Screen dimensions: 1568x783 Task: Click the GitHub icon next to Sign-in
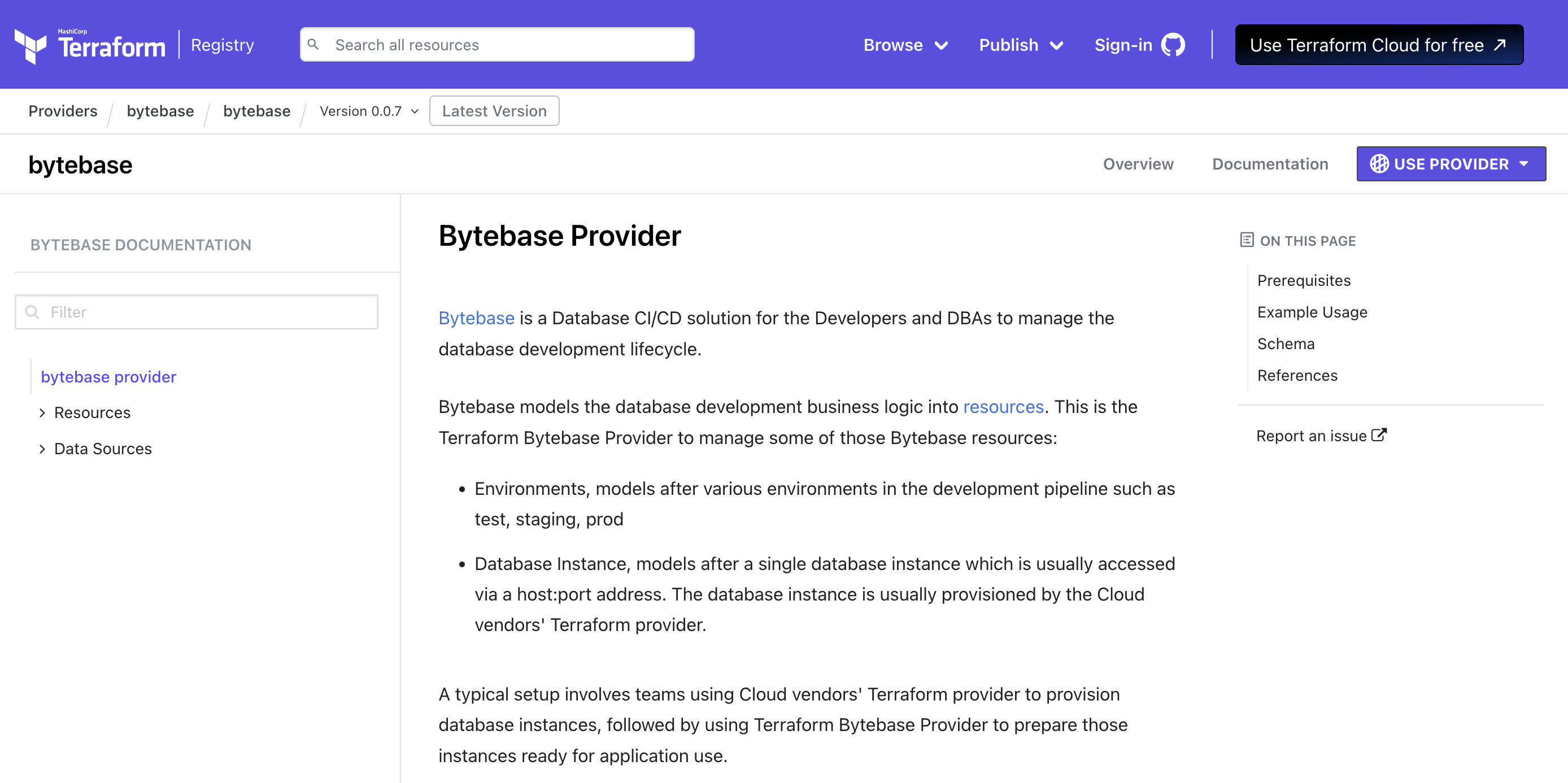click(1173, 45)
